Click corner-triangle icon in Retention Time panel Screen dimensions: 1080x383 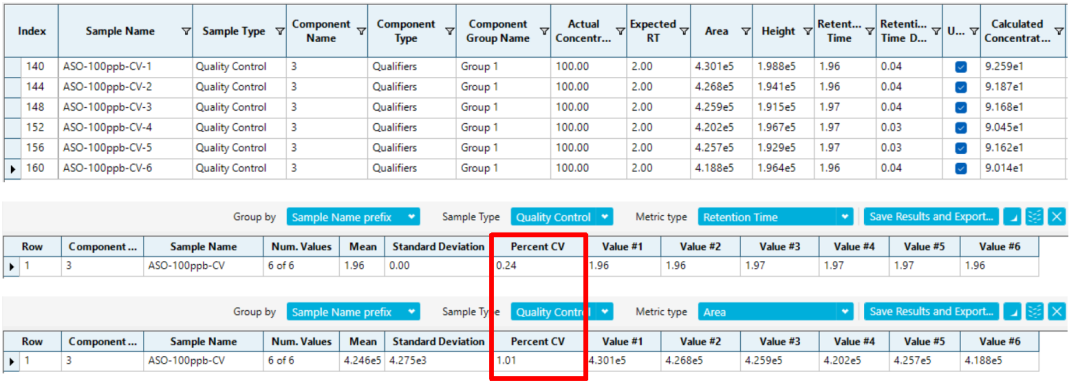click(1012, 216)
